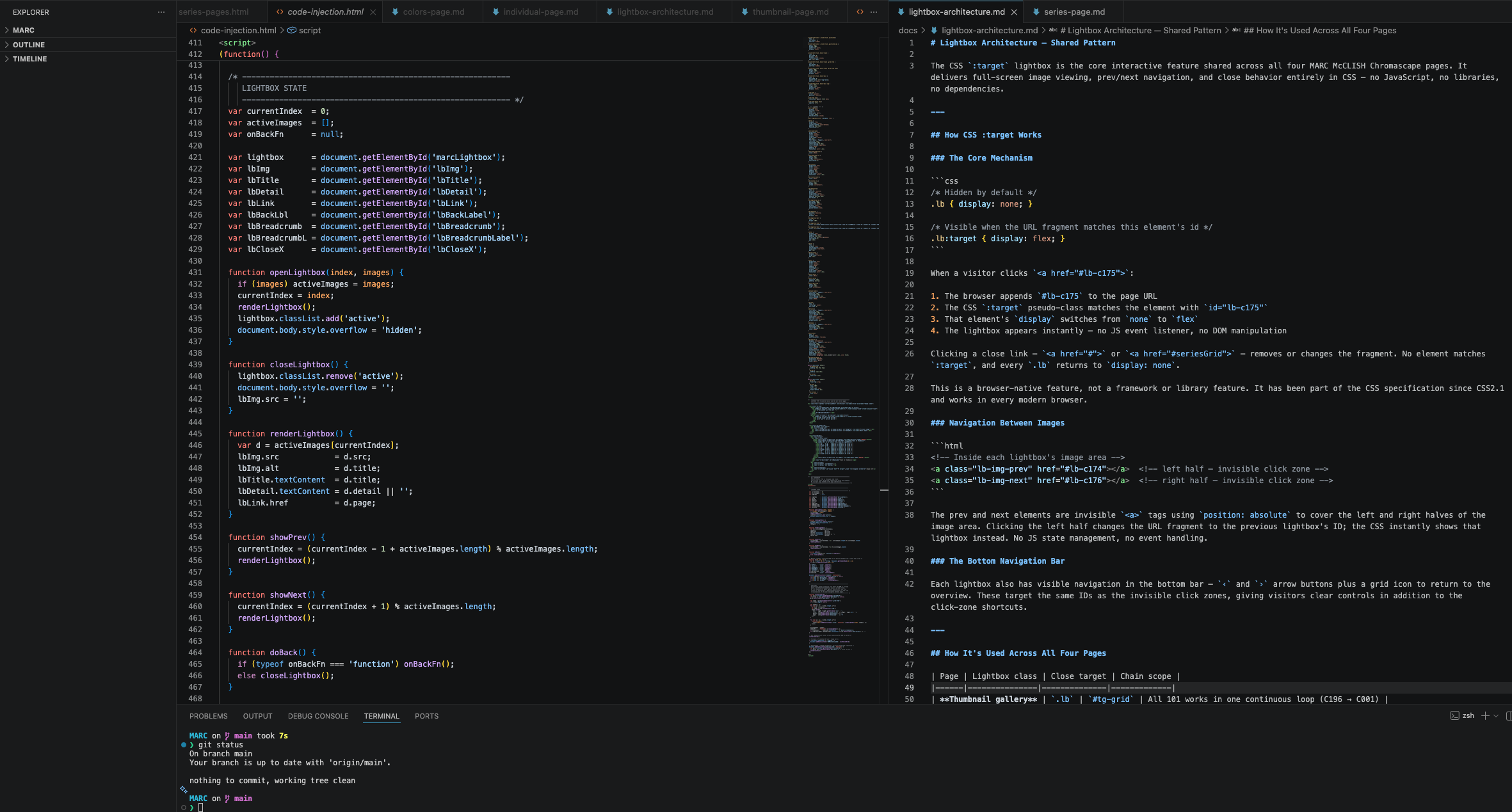Screen dimensions: 1512x812
Task: Open the individual-page.md tab
Action: [x=540, y=12]
